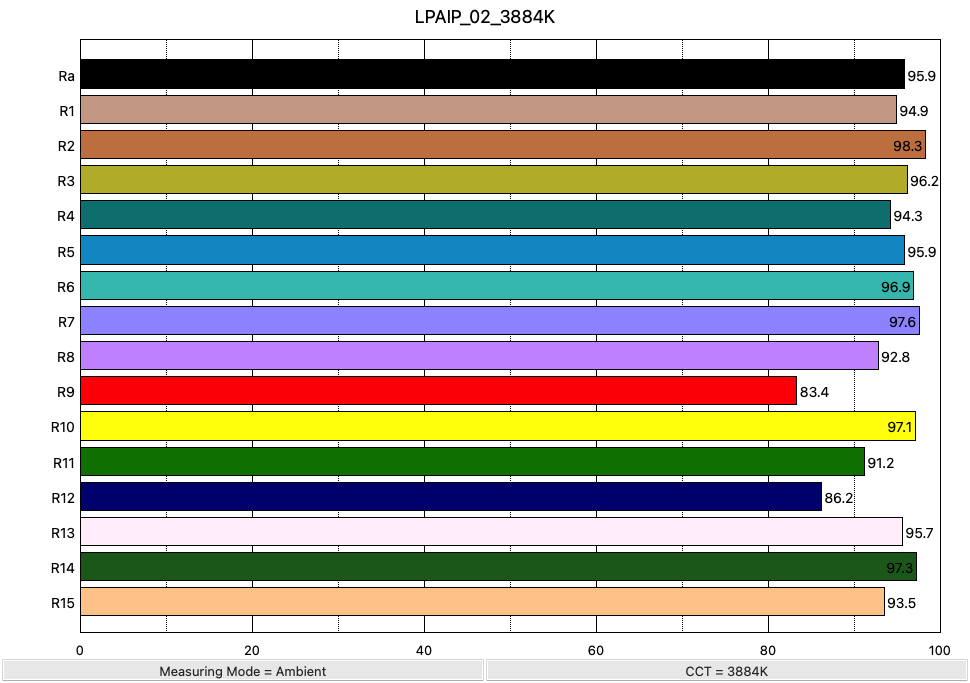Click the value 97.3 on R14 bar
This screenshot has height=683, width=970.
click(x=899, y=568)
